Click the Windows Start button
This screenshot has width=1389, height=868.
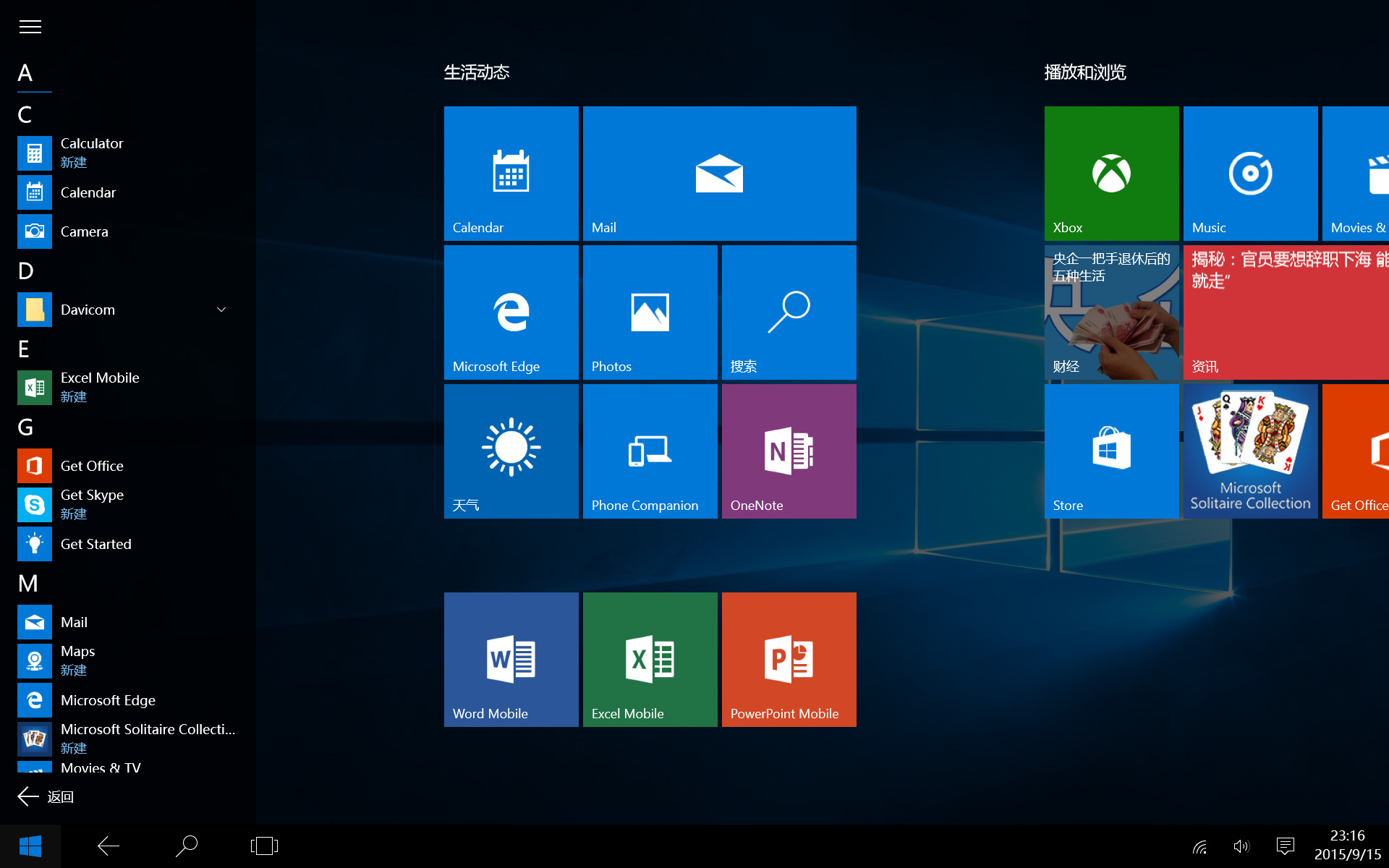(30, 846)
